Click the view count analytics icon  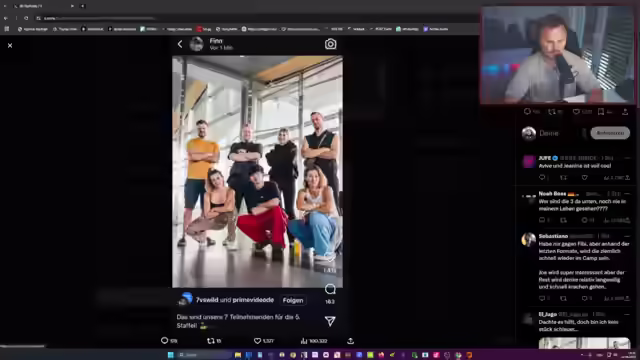304,340
